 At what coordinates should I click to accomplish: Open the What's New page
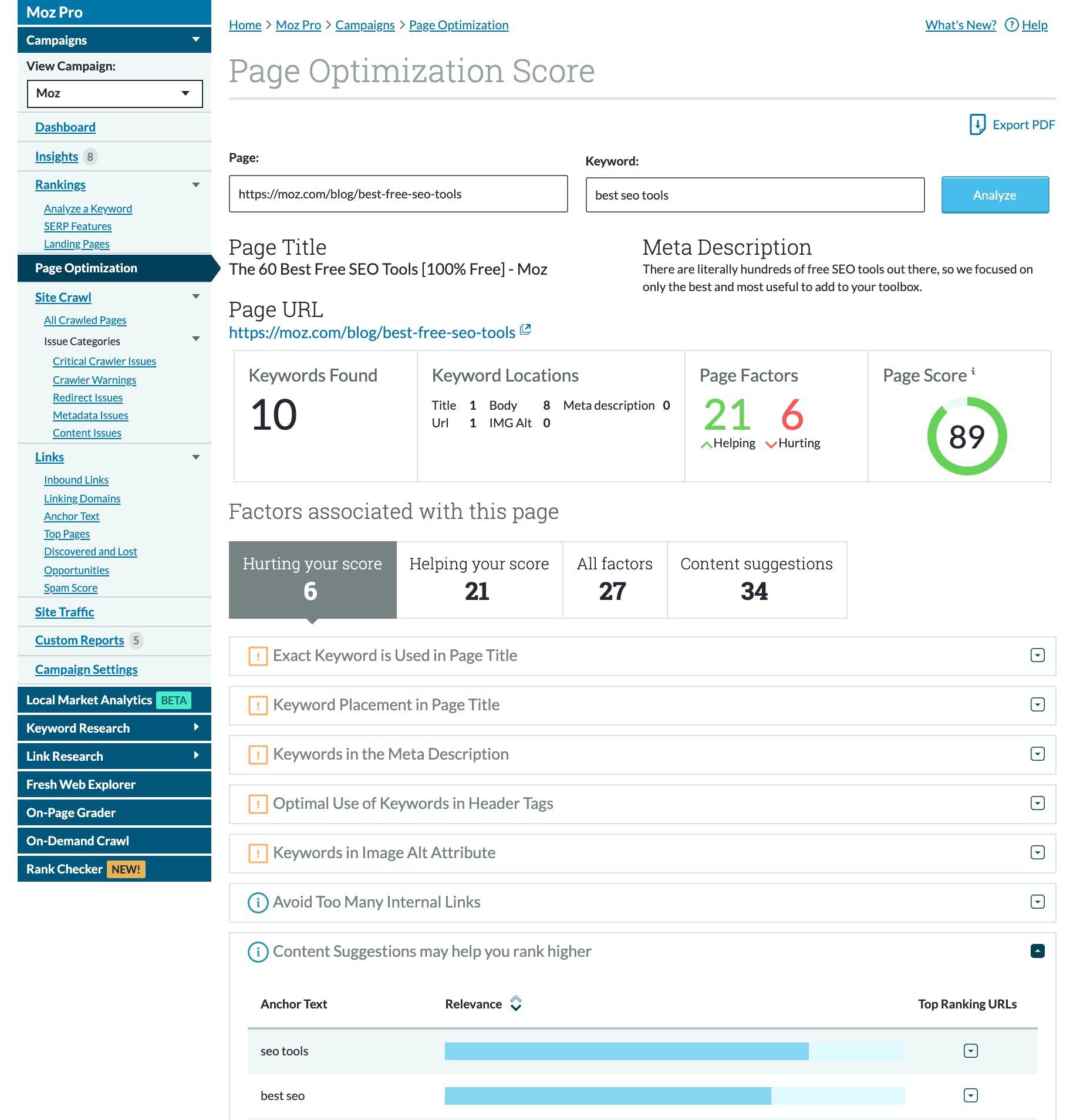[x=960, y=25]
